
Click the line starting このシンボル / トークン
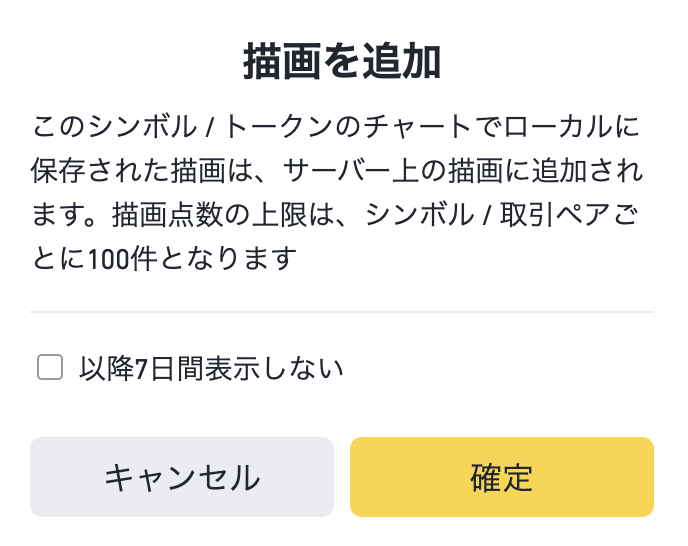[336, 127]
